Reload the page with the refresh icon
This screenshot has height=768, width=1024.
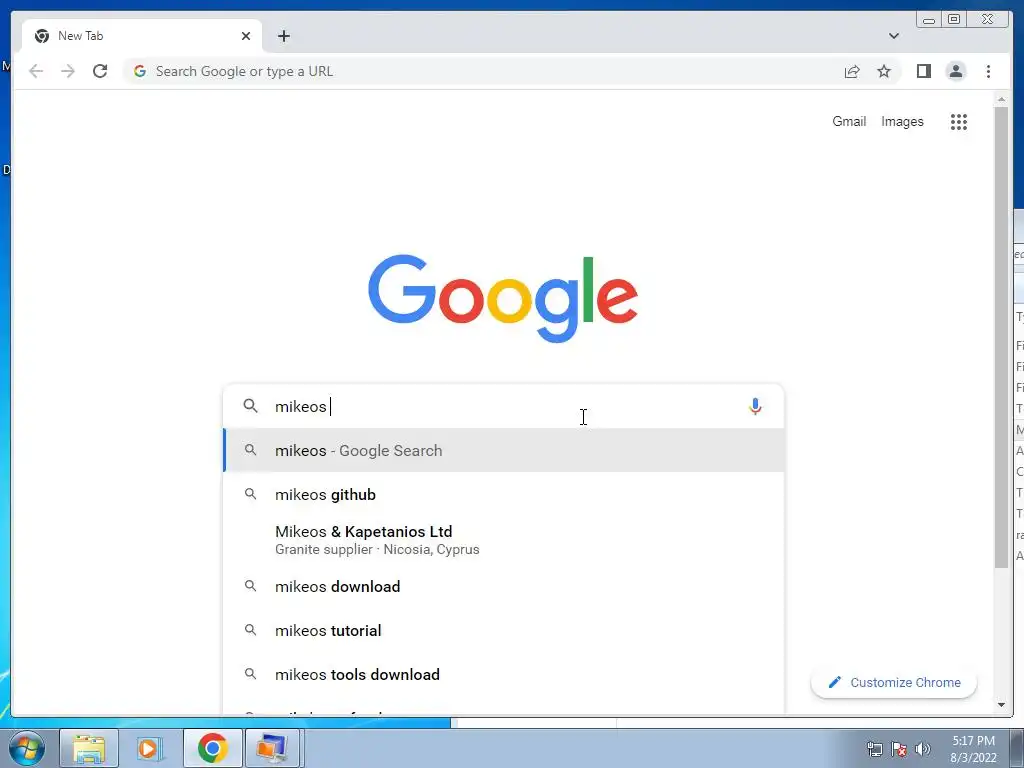coord(100,71)
